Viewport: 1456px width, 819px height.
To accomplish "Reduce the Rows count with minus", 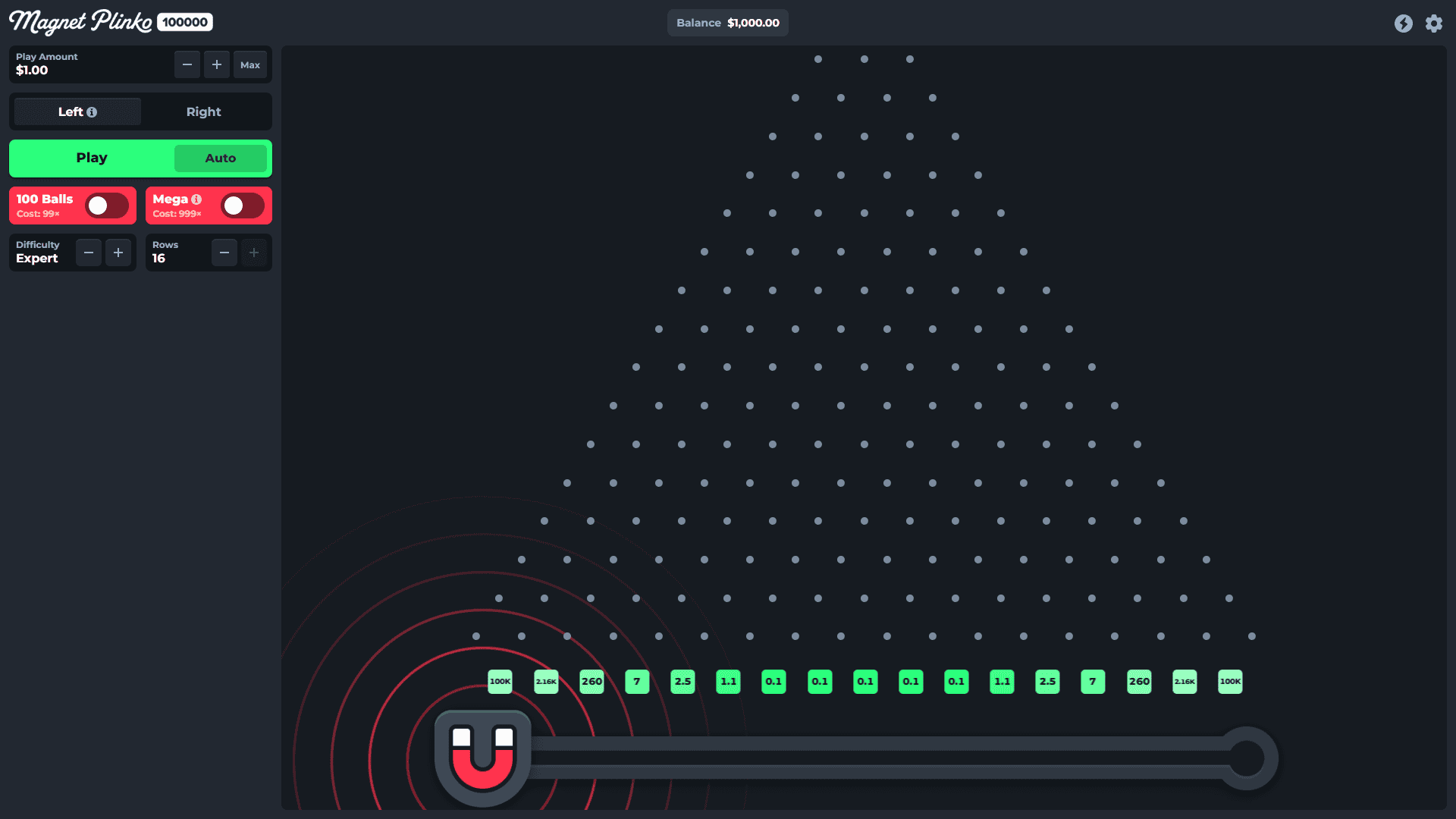I will (224, 253).
